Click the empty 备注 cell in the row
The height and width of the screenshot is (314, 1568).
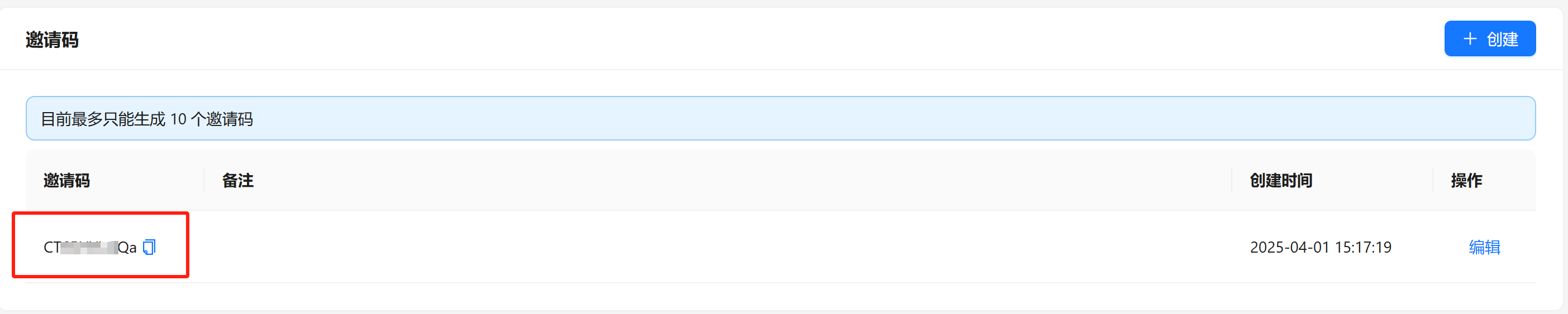coord(717,247)
